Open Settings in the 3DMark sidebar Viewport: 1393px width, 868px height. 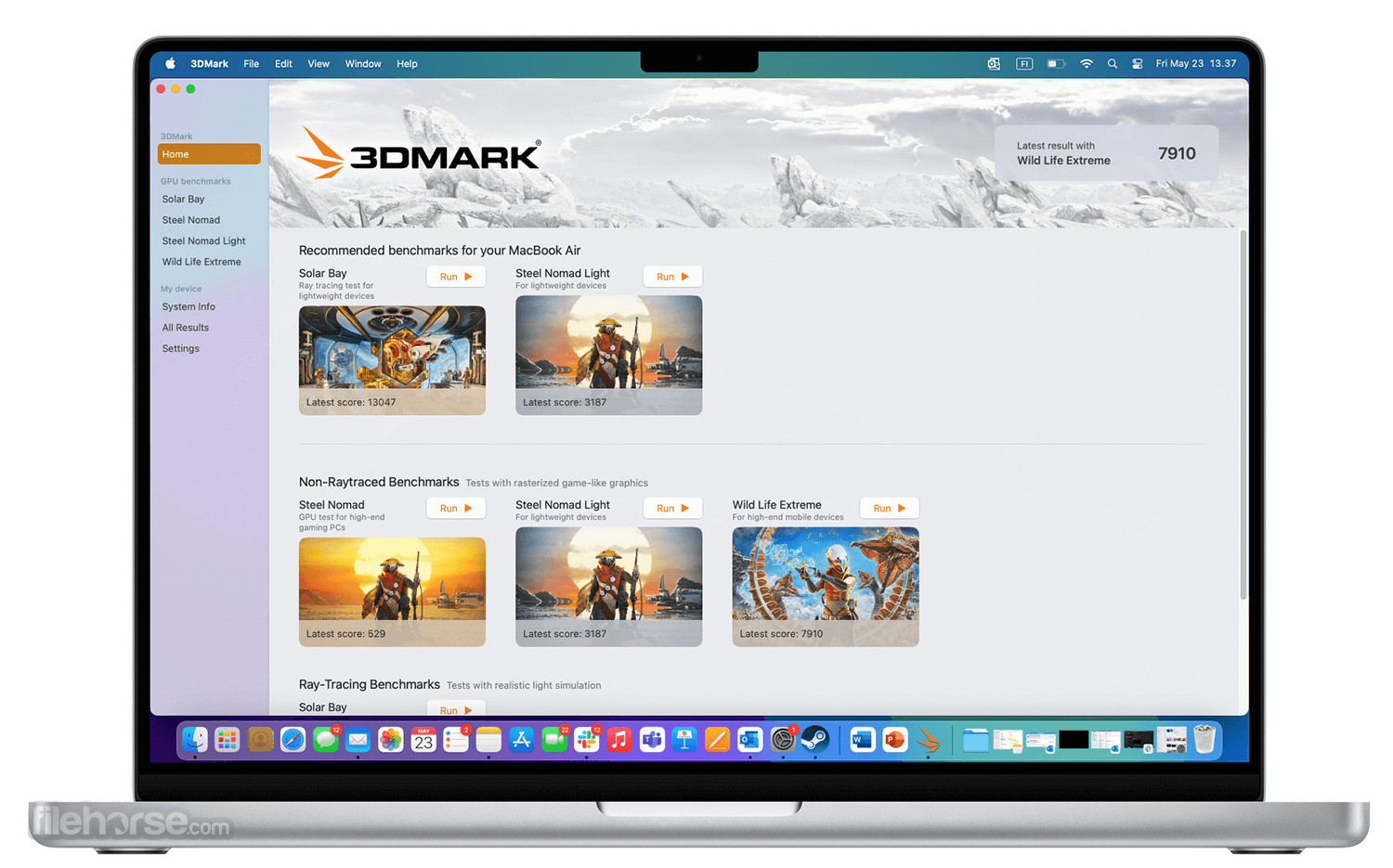pos(181,349)
